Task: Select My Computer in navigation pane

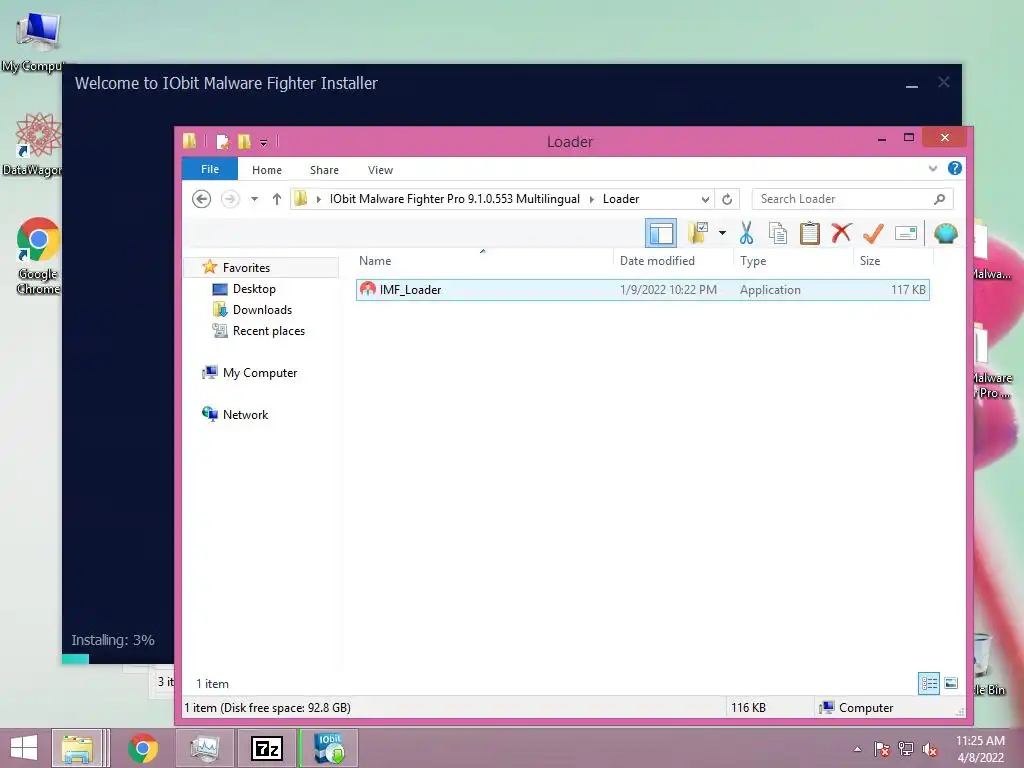Action: coord(259,372)
